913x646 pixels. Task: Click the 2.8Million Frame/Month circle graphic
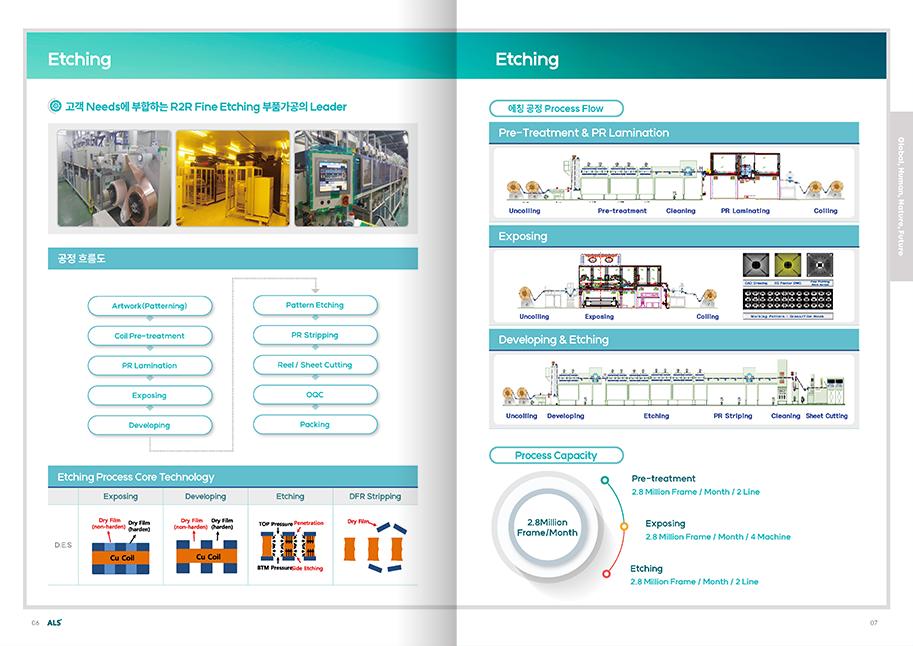click(547, 527)
